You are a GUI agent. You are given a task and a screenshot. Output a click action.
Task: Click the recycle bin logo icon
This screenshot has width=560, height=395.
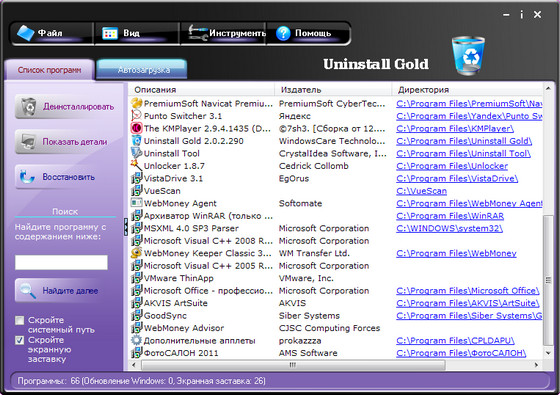pyautogui.click(x=468, y=56)
